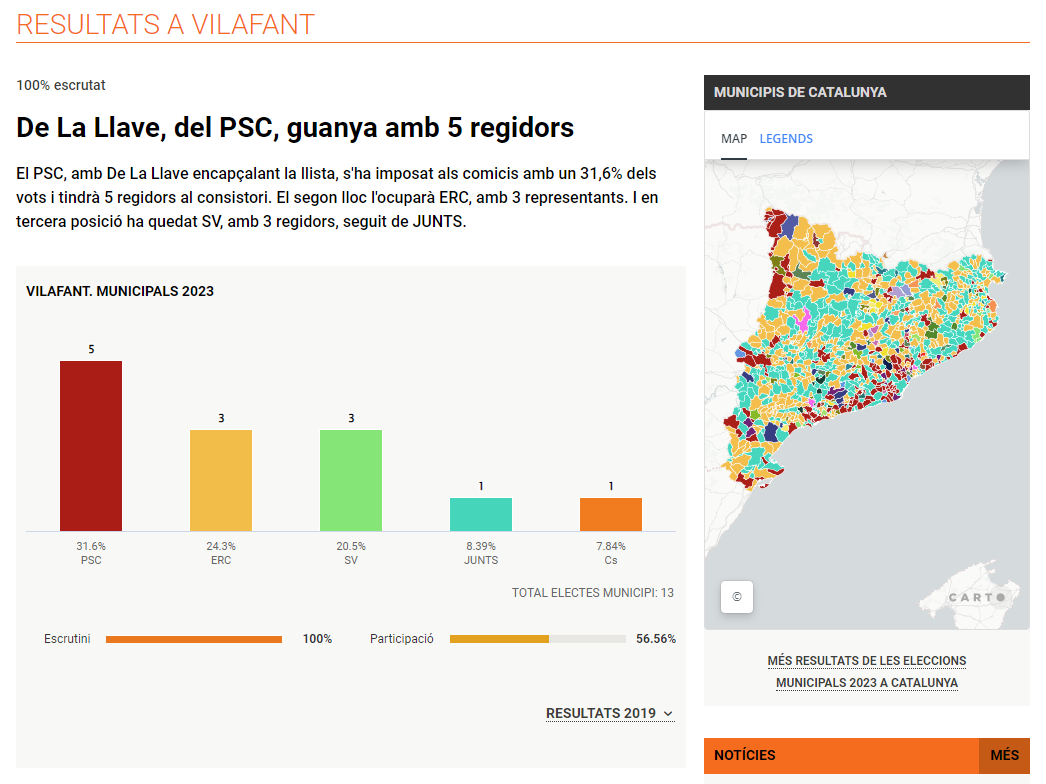Click the seat count '3' above SV bar
The height and width of the screenshot is (784, 1046).
click(352, 418)
